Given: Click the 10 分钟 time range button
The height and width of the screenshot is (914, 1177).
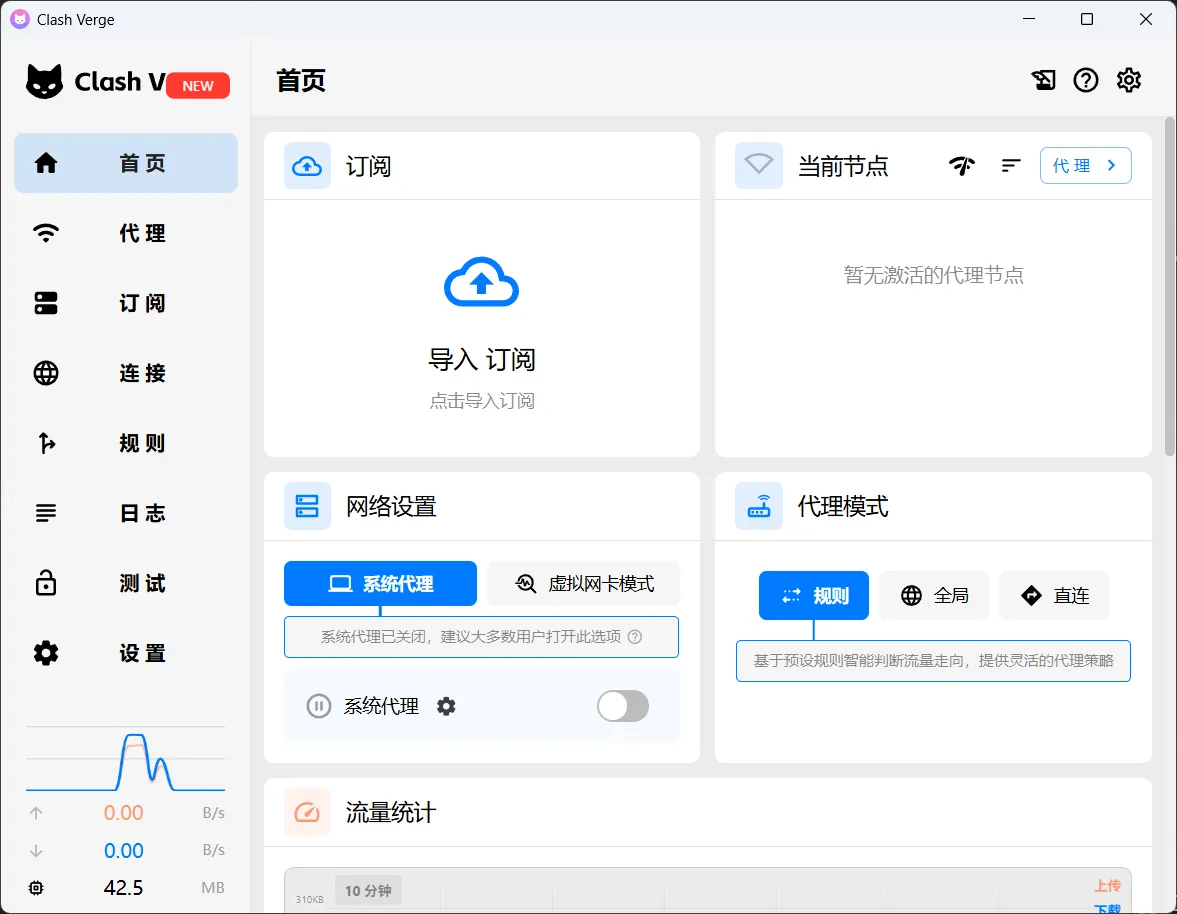Looking at the screenshot, I should [368, 891].
